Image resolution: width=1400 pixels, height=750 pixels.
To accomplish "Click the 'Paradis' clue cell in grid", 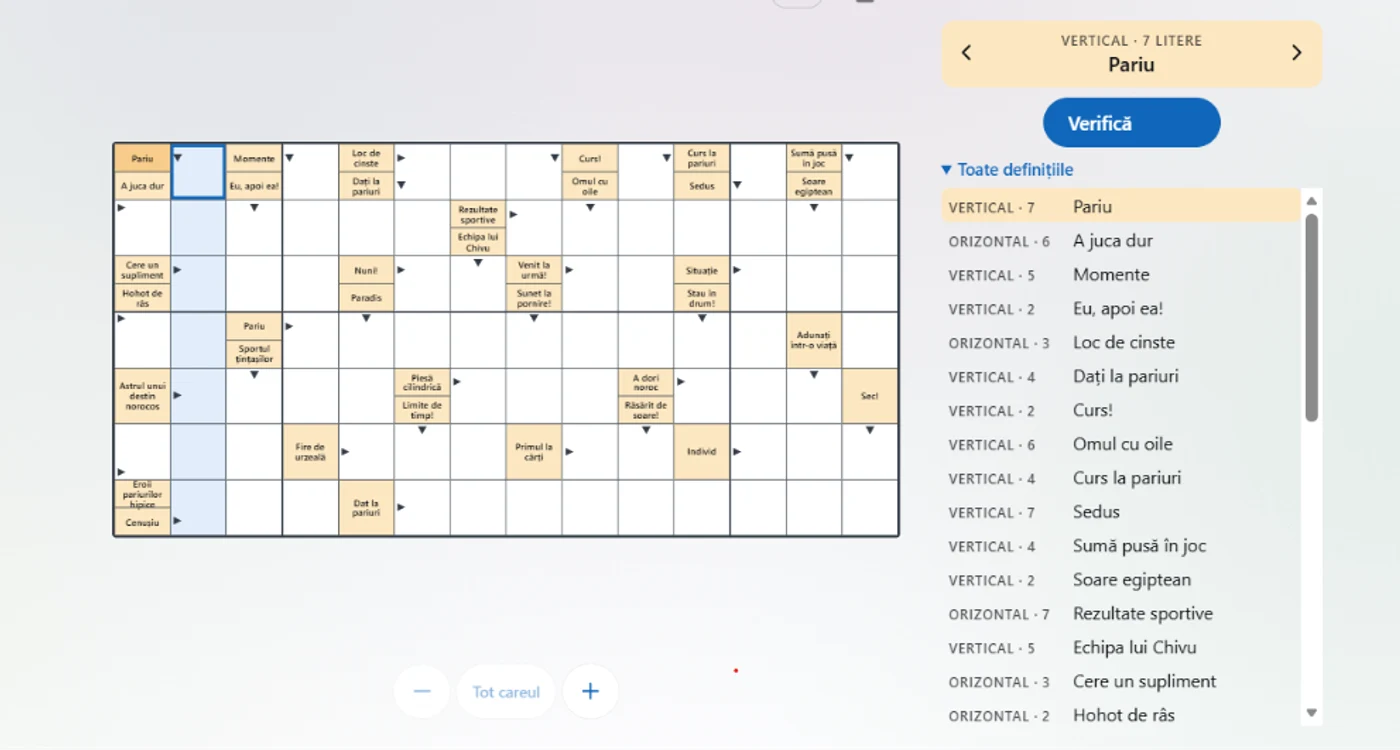I will tap(366, 298).
